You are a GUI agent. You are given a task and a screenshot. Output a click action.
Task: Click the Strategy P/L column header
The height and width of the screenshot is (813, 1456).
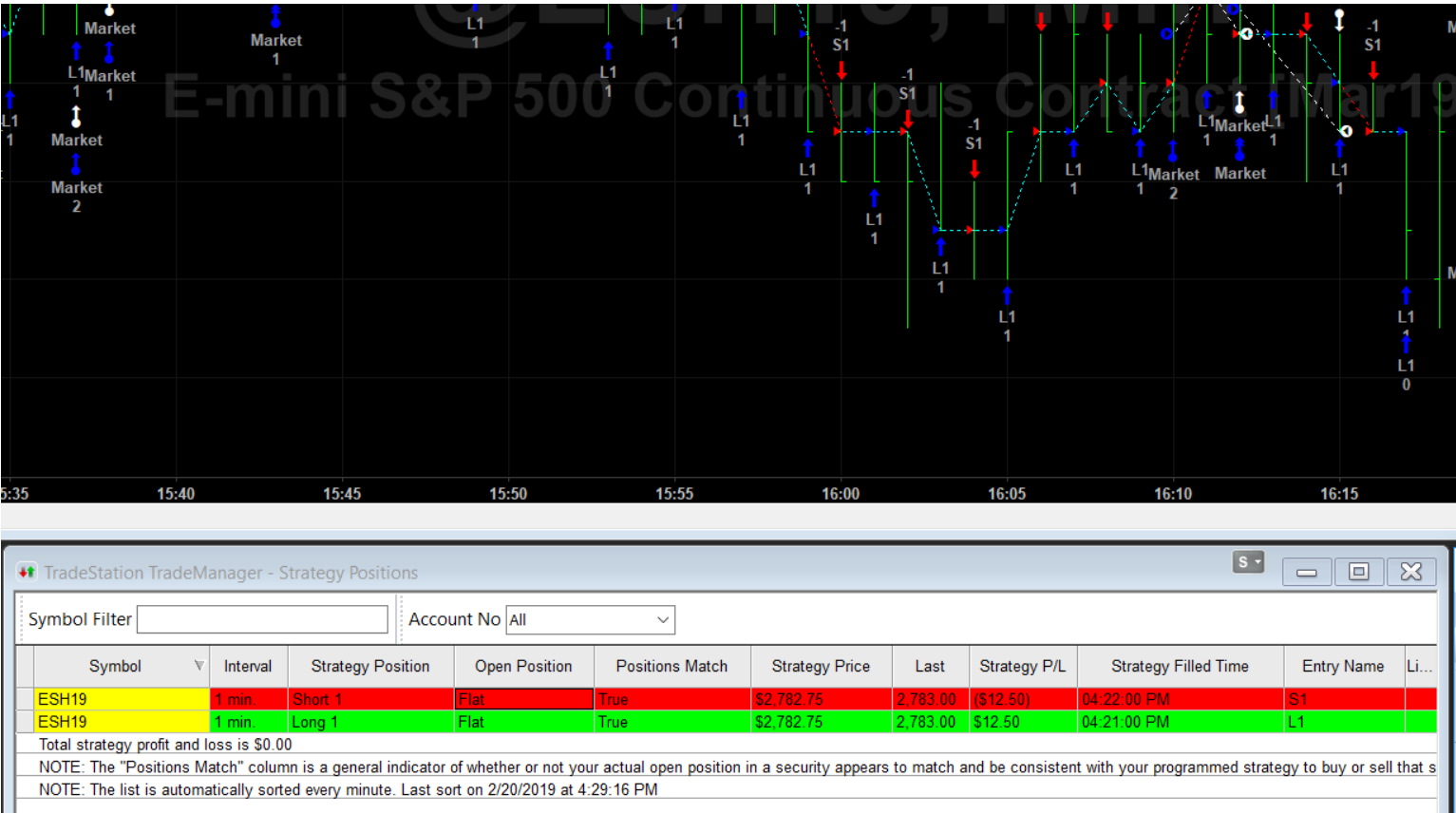[x=1022, y=666]
